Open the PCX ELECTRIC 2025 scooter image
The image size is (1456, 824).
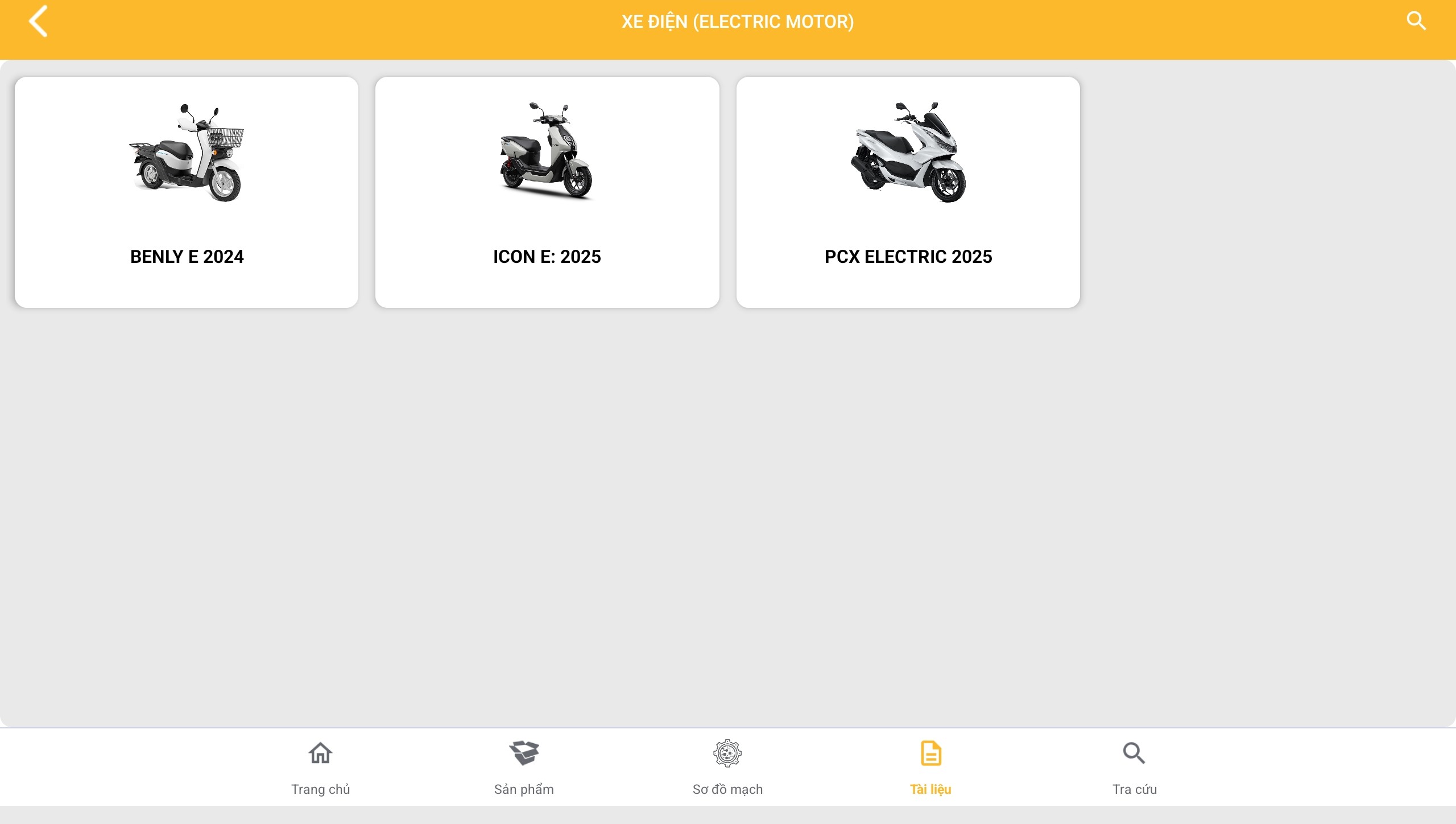point(908,153)
